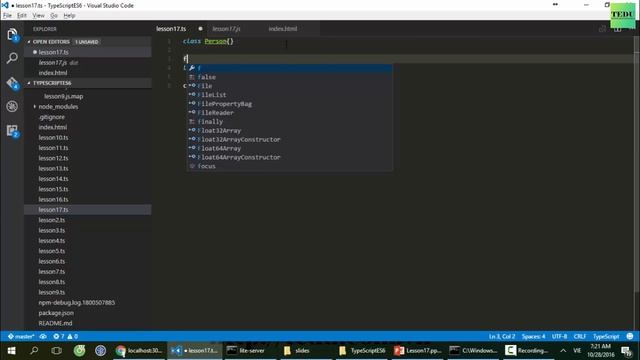640x360 pixels.
Task: Open the Help menu
Action: 69,16
